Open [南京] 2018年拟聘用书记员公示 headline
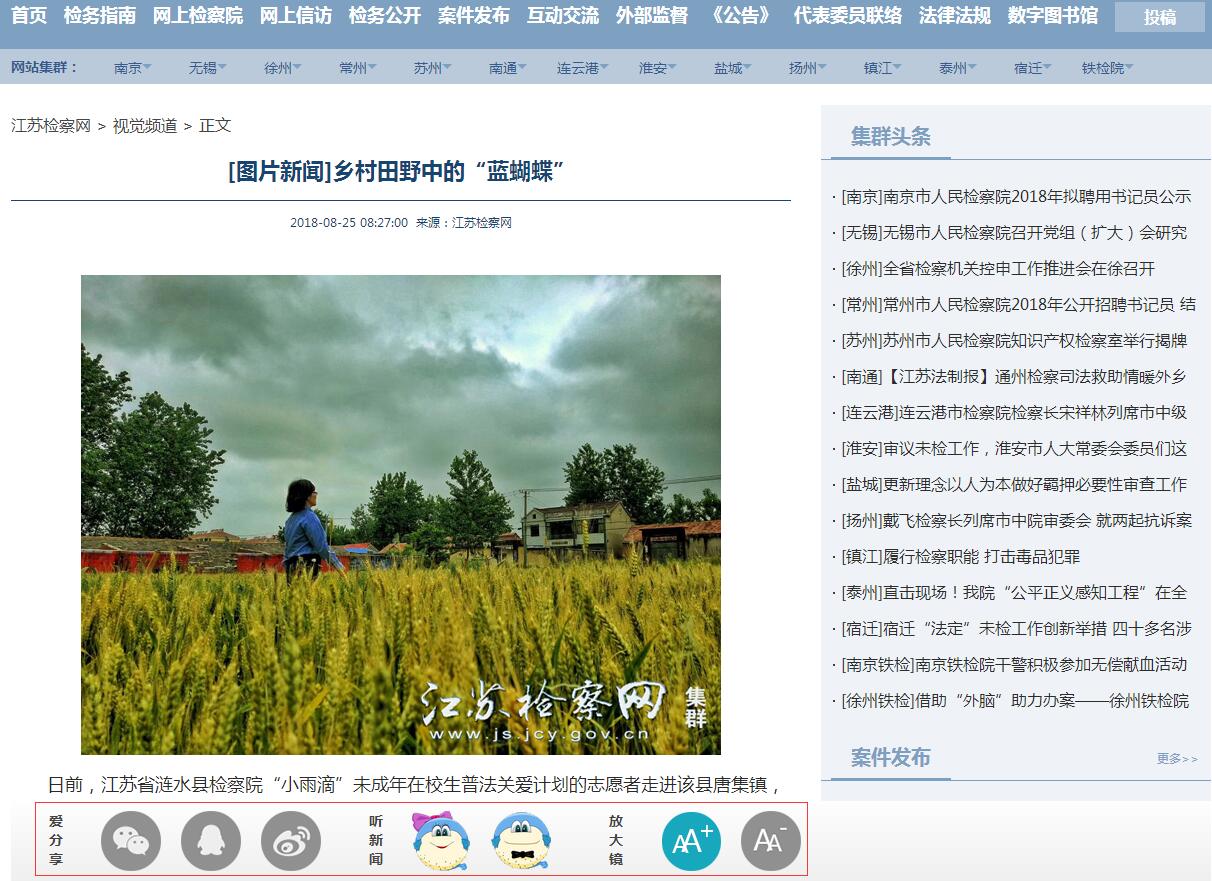This screenshot has width=1212, height=881. pyautogui.click(x=1016, y=197)
